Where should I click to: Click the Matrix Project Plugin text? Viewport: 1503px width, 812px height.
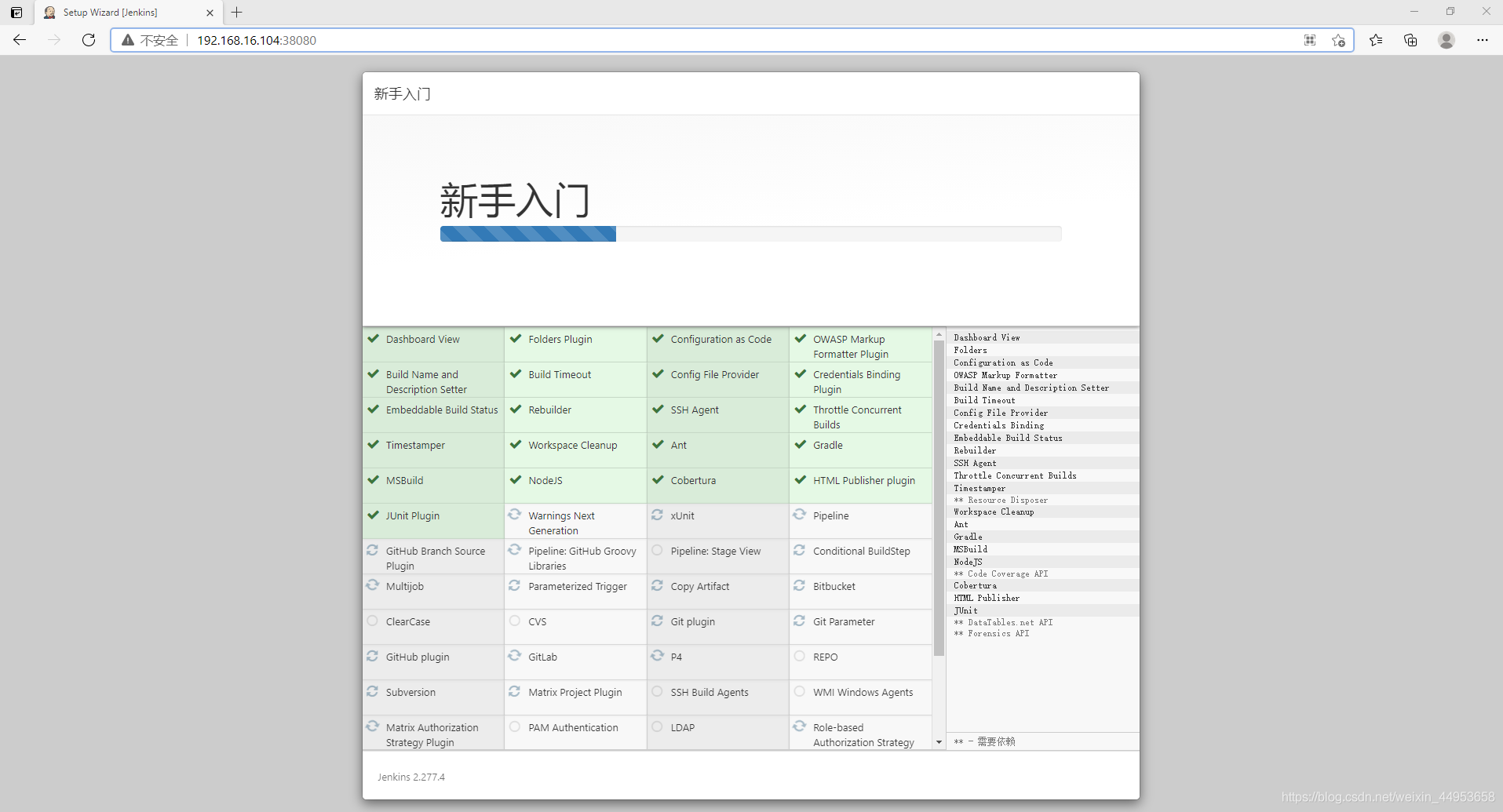[x=575, y=692]
